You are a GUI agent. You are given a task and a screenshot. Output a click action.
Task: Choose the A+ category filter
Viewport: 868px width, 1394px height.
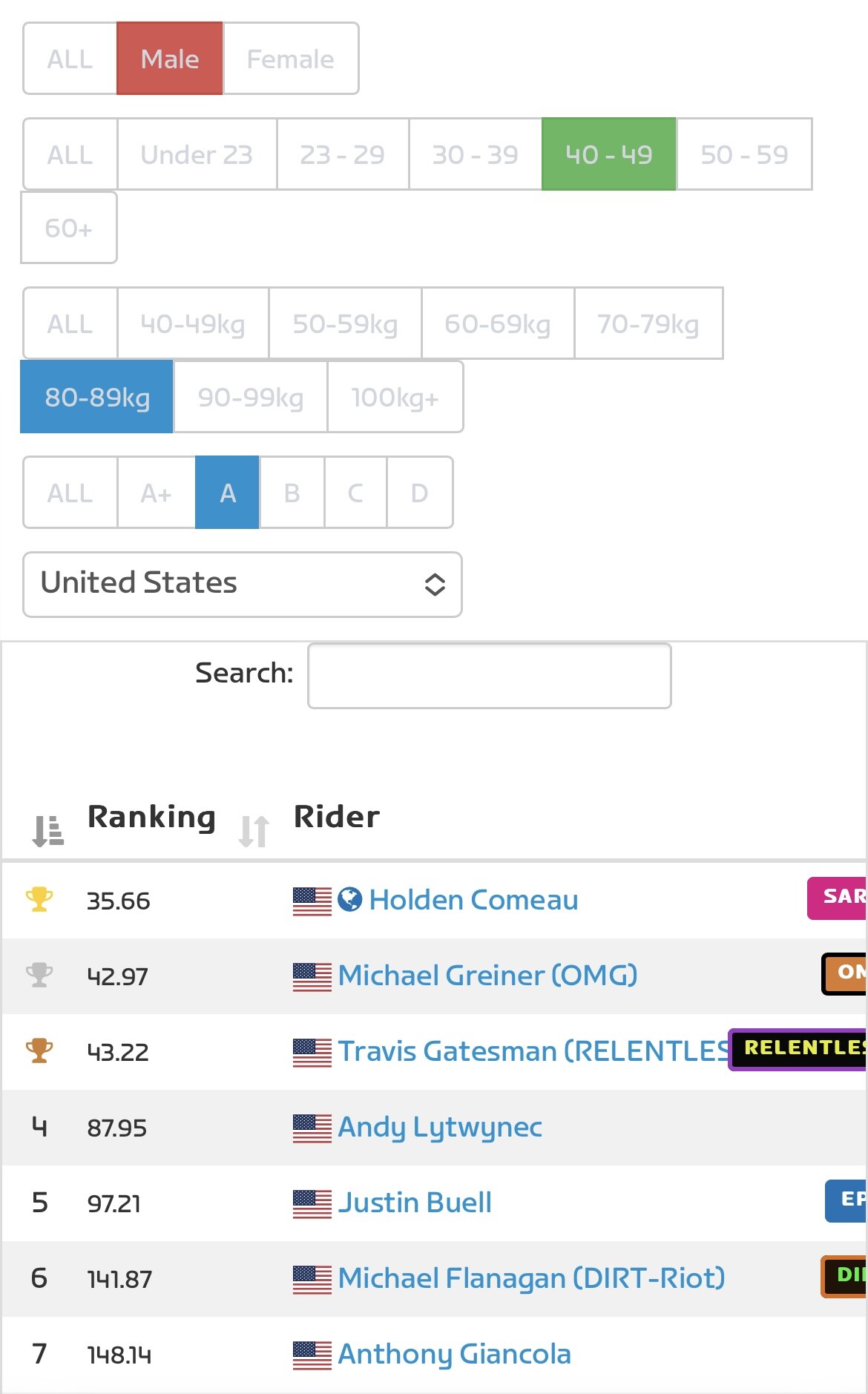pos(156,493)
